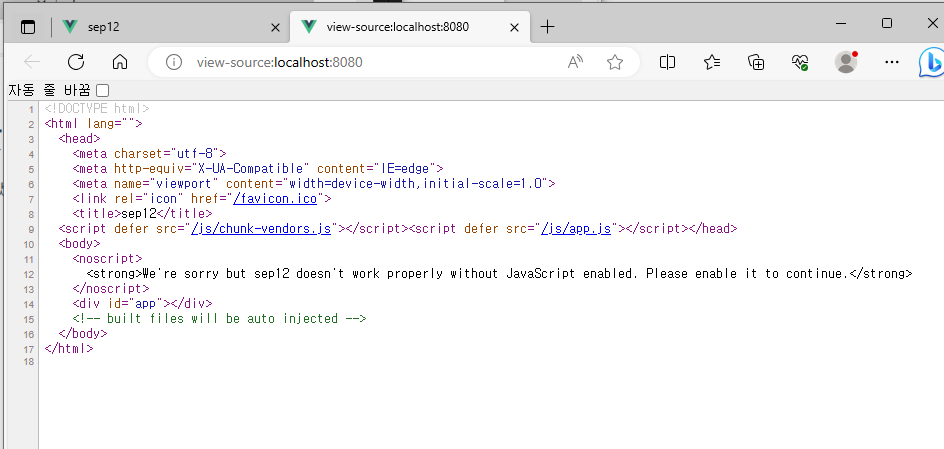Image resolution: width=944 pixels, height=449 pixels.
Task: Open Browser essentials heart icon
Action: click(800, 62)
